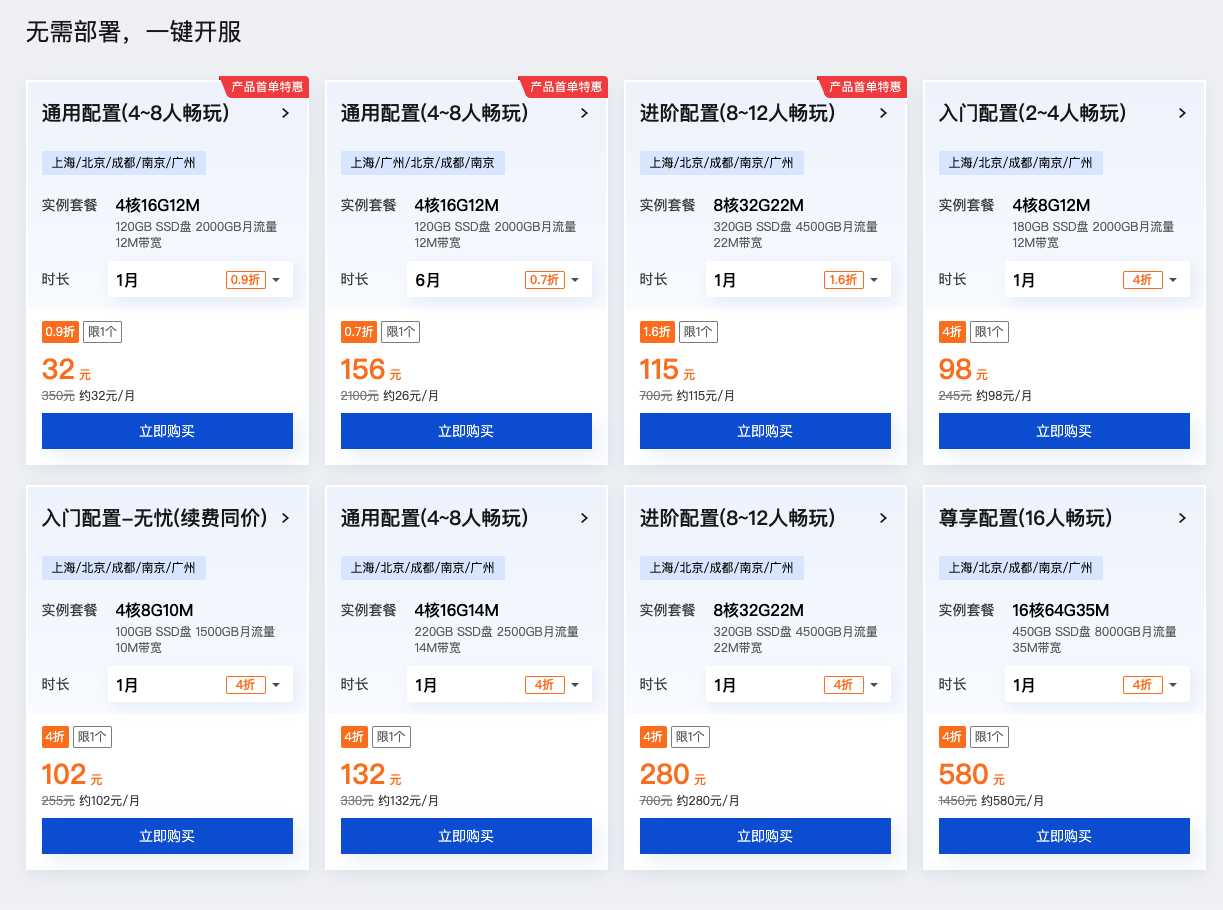The width and height of the screenshot is (1223, 910).
Task: Click the orange 0.9折 tag above 32元
Action: click(59, 332)
